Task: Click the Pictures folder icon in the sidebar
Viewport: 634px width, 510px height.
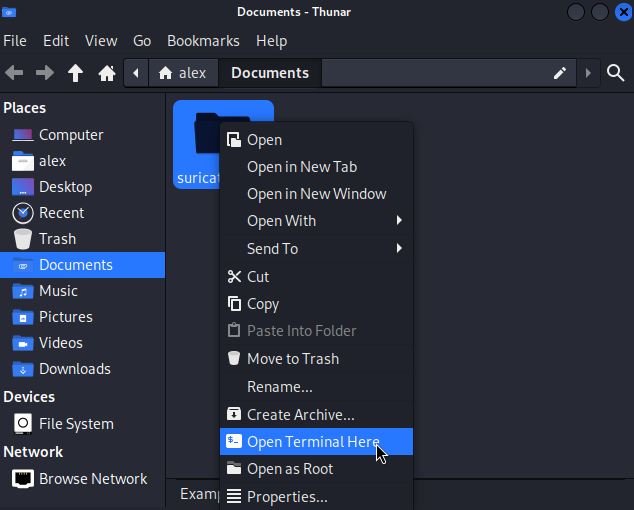Action: [x=23, y=317]
